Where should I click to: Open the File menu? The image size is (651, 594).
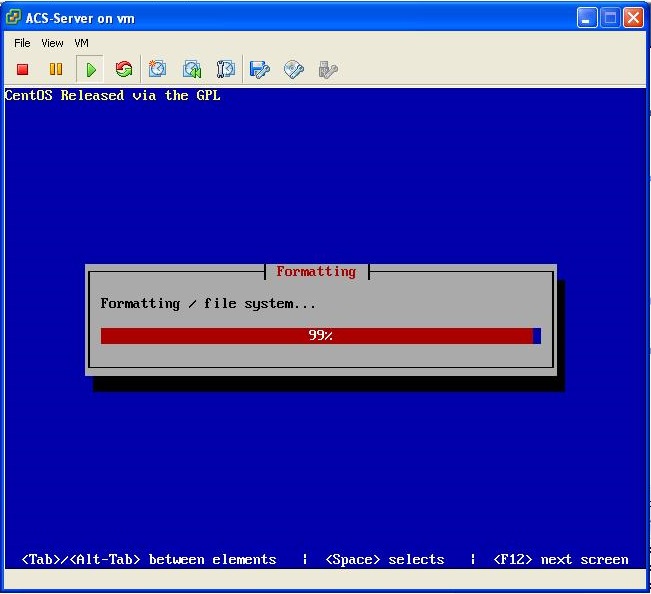[22, 43]
